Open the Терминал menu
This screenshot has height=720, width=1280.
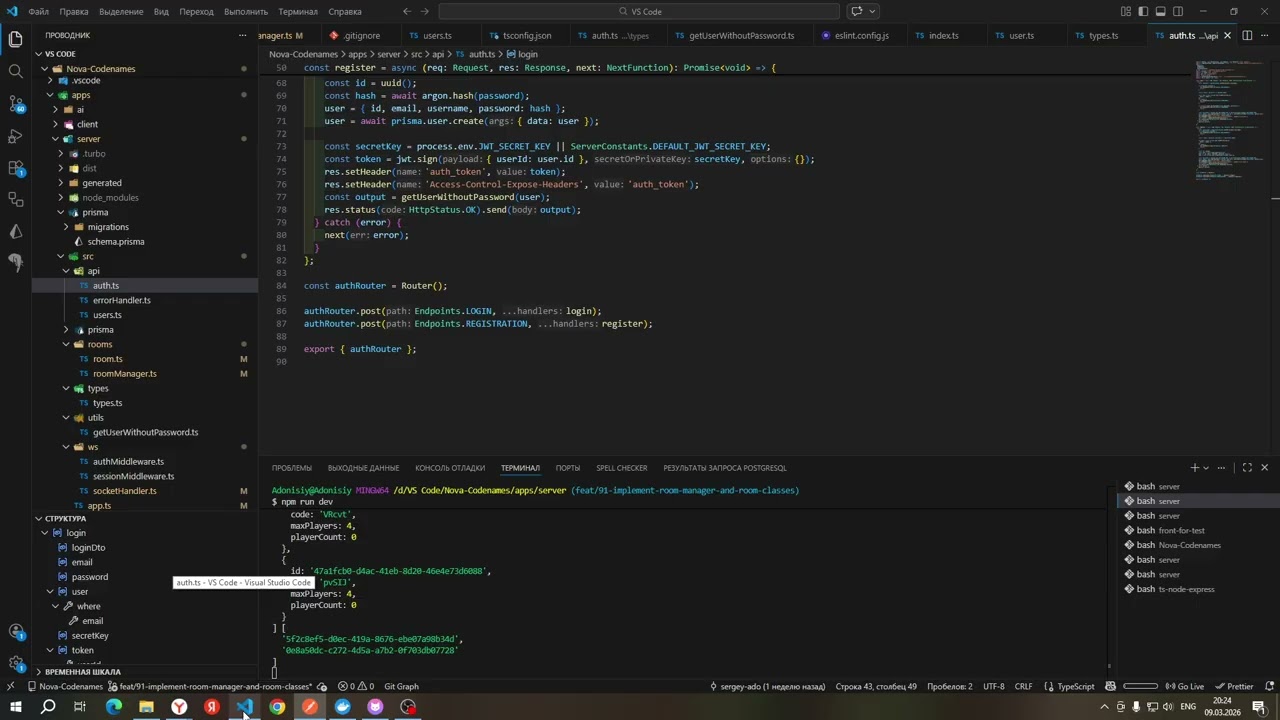298,11
